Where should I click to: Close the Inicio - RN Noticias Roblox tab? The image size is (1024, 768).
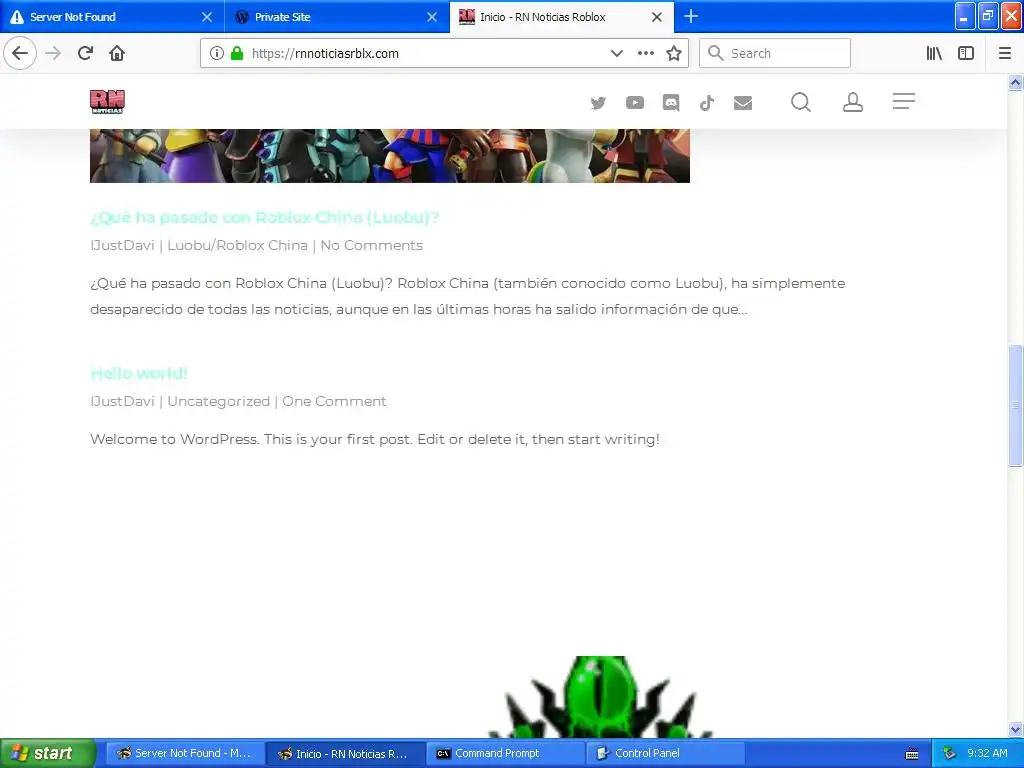click(657, 17)
